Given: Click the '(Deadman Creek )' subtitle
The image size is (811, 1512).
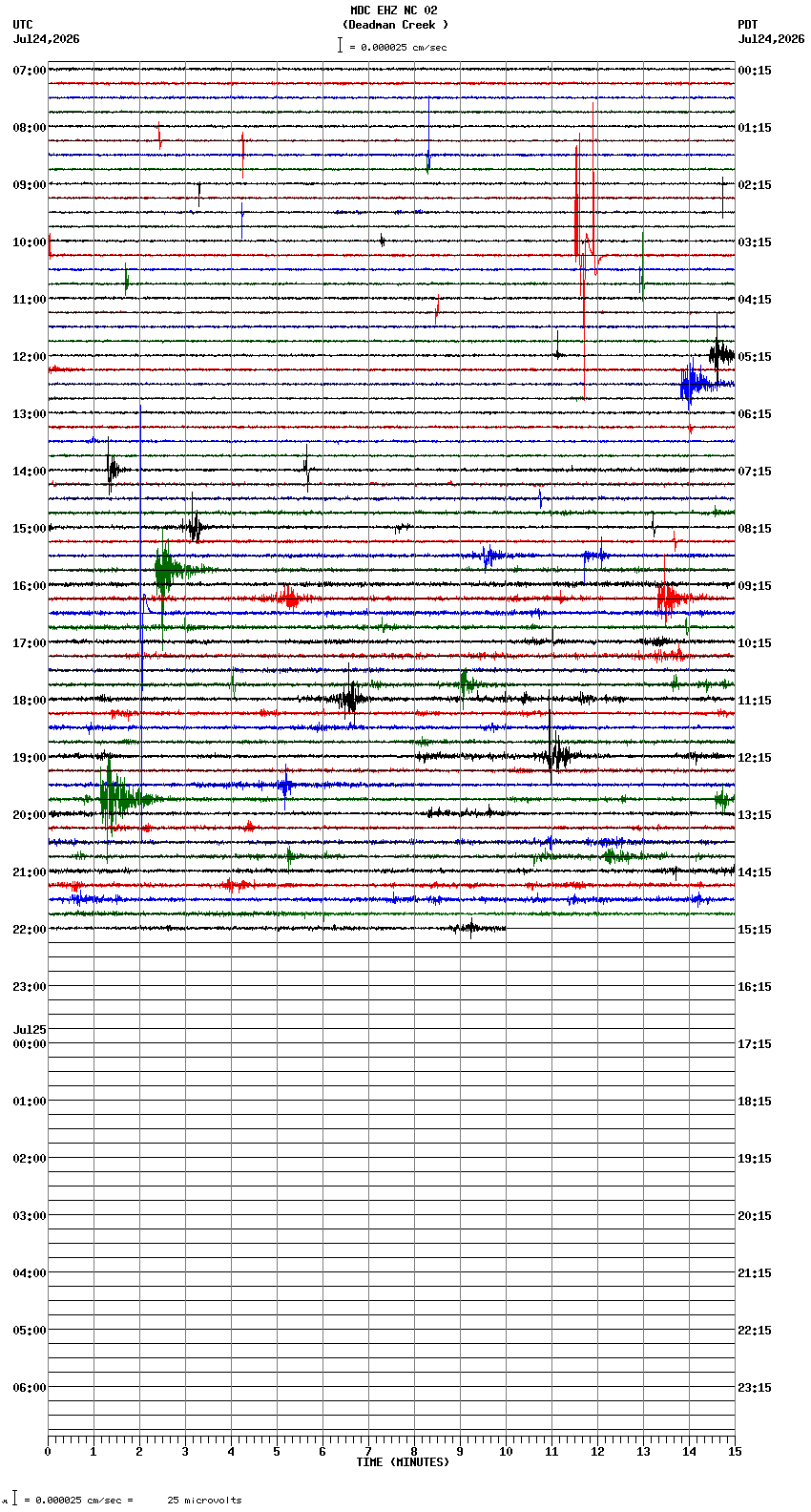Looking at the screenshot, I should 395,25.
